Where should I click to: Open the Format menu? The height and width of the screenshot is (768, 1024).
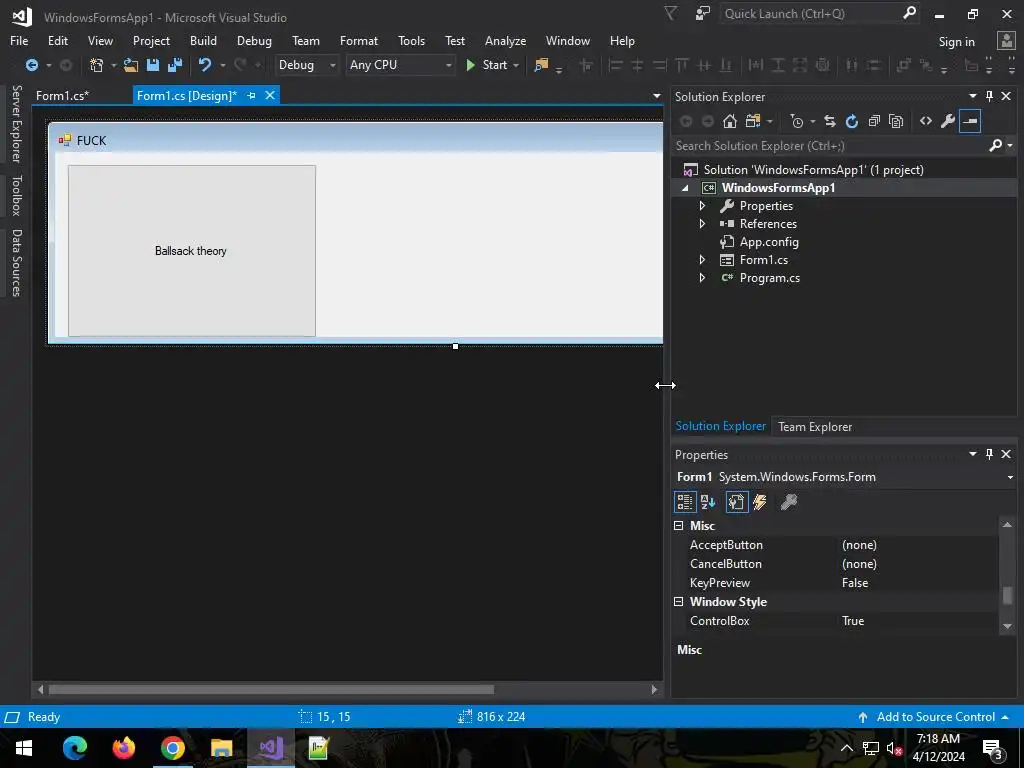tap(359, 40)
